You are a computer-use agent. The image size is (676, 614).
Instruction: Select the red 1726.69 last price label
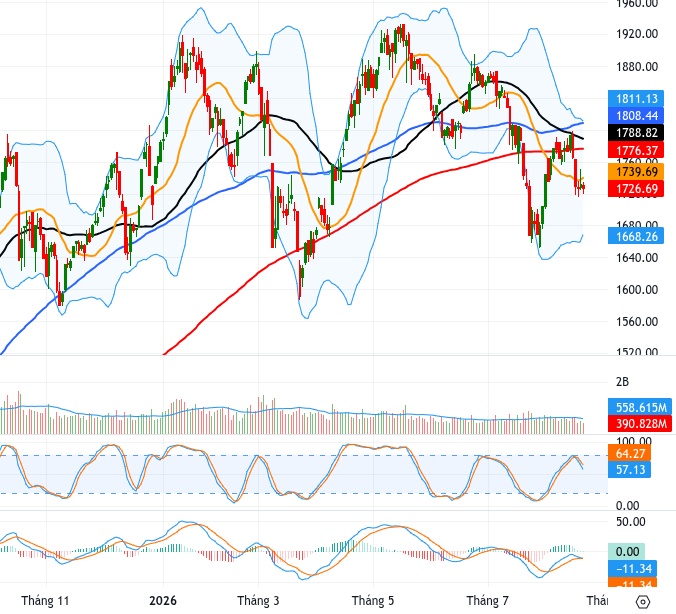coord(635,189)
